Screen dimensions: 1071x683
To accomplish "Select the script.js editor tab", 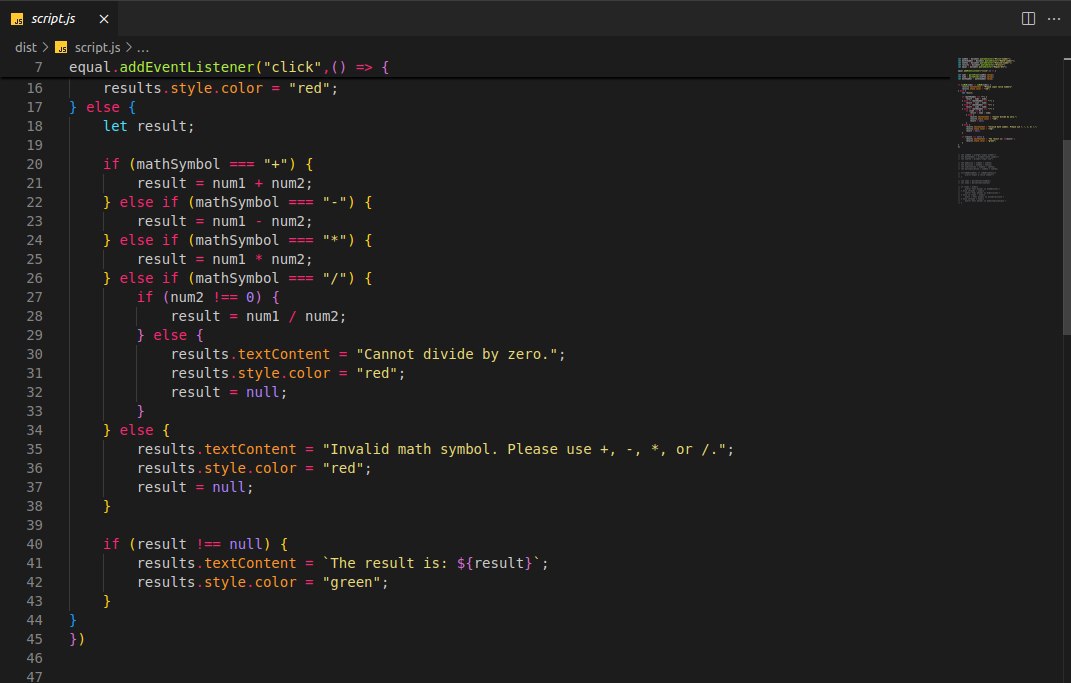I will click(x=53, y=18).
